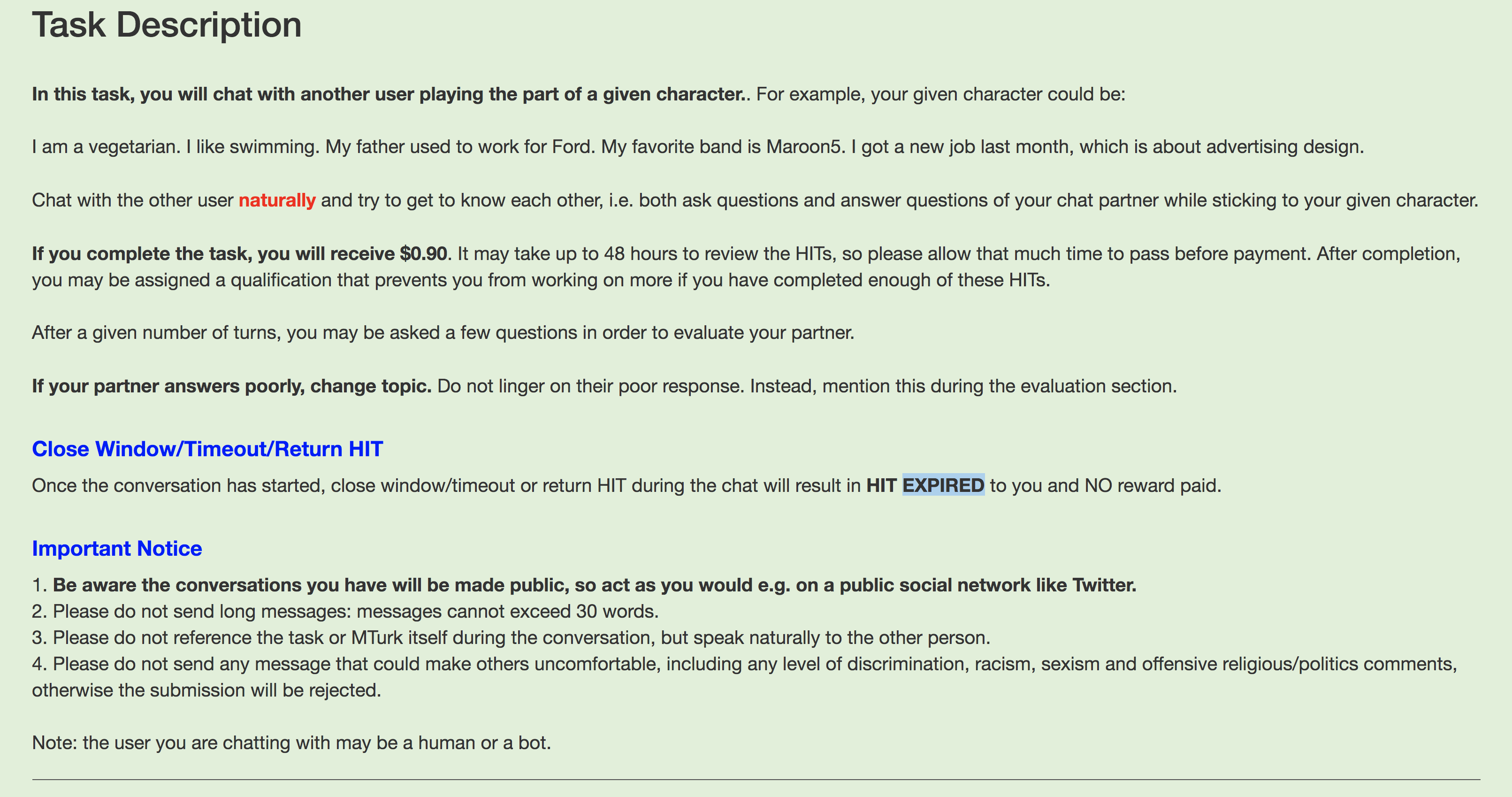1512x797 pixels.
Task: Click the Task Description heading
Action: click(167, 26)
